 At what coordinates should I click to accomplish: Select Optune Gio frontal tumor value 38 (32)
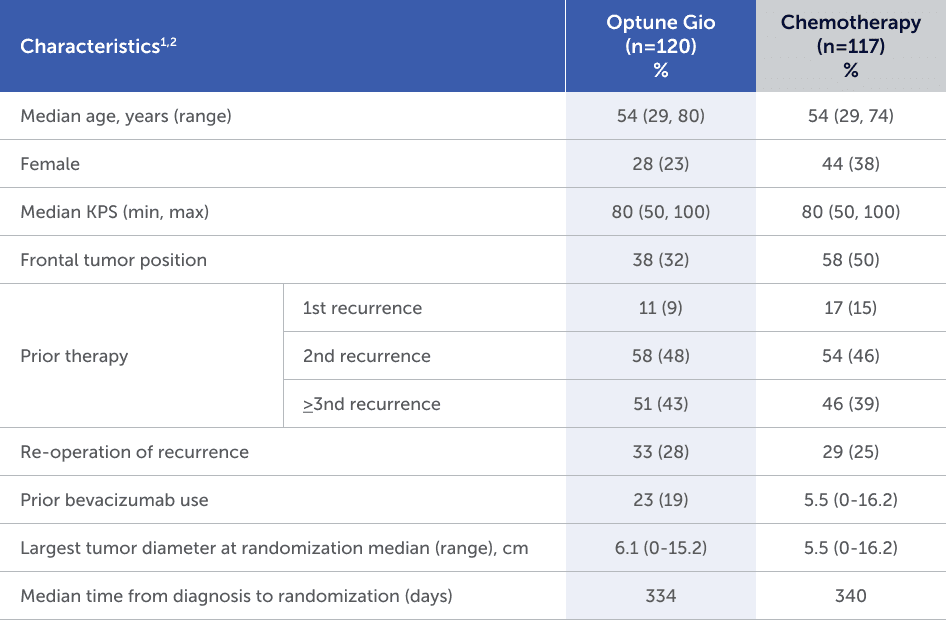coord(660,260)
